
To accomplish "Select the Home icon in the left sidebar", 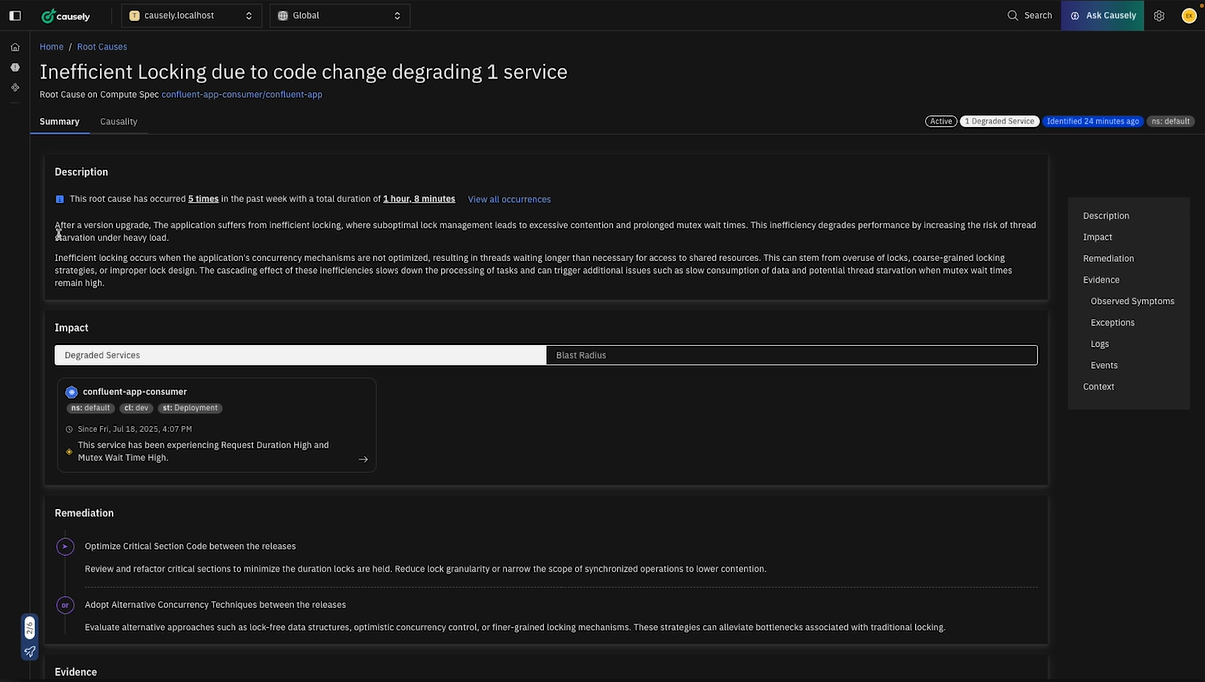I will [x=12, y=45].
